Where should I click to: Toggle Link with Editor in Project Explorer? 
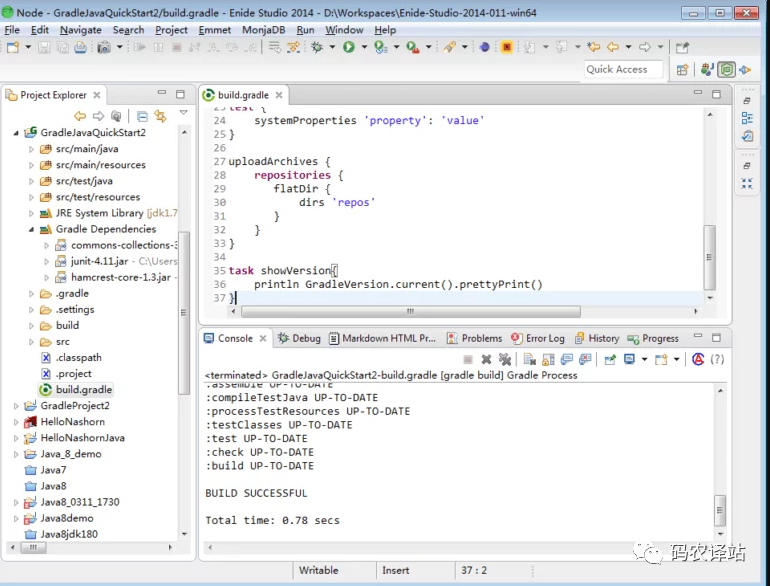coord(160,116)
